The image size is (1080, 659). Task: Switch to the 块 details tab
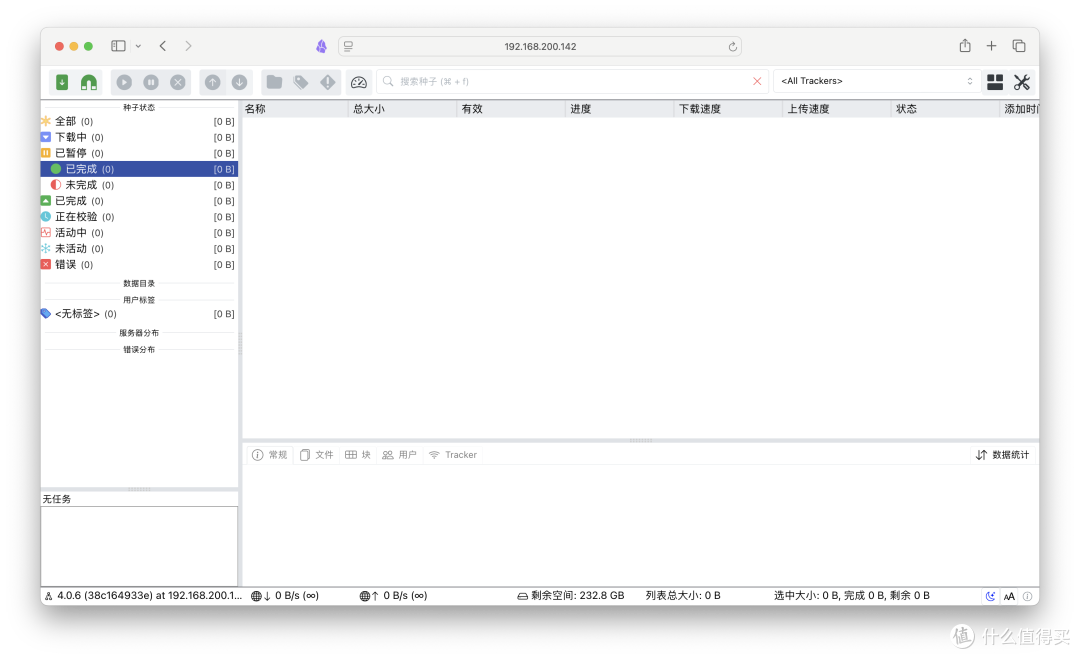(358, 454)
